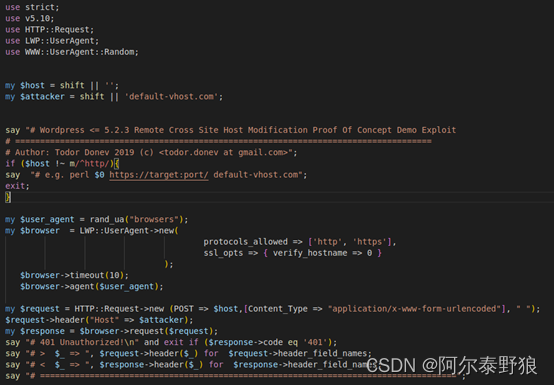Click the 'use v5.10;' line

pos(29,18)
